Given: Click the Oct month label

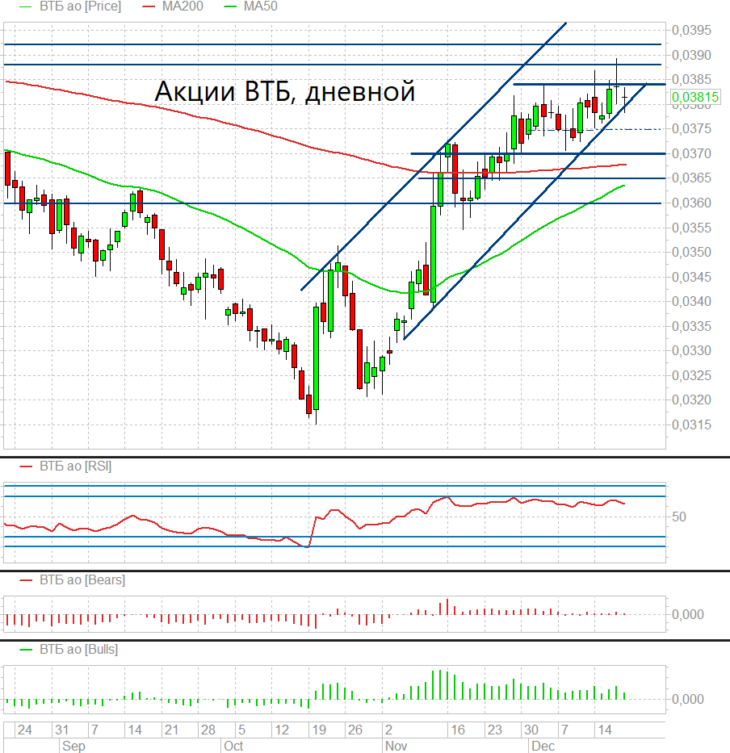Looking at the screenshot, I should (233, 746).
